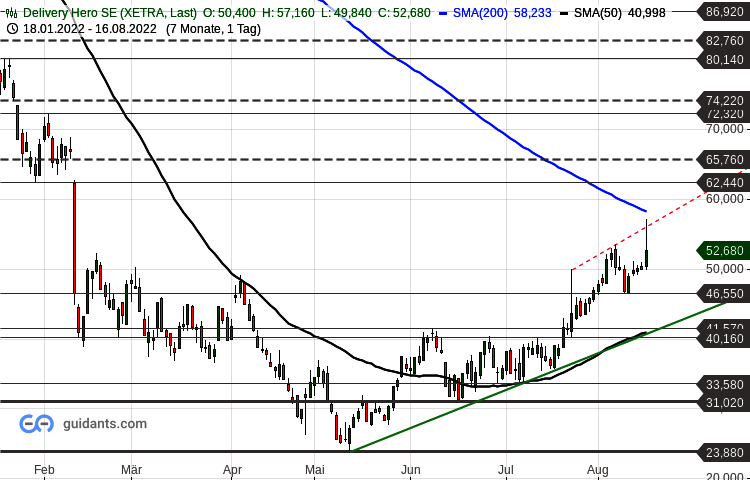Click the Jun label on time axis
Image resolution: width=750 pixels, height=480 pixels.
tap(410, 469)
